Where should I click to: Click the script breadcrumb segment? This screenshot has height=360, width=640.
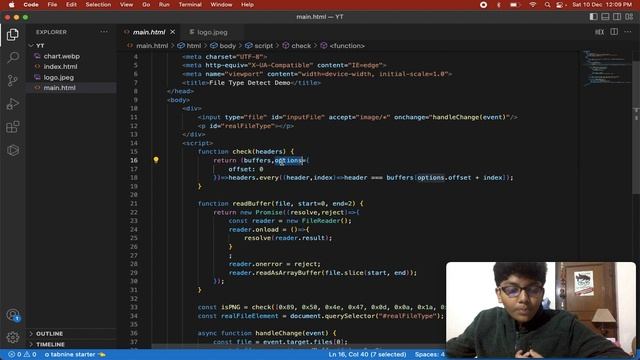[x=263, y=46]
